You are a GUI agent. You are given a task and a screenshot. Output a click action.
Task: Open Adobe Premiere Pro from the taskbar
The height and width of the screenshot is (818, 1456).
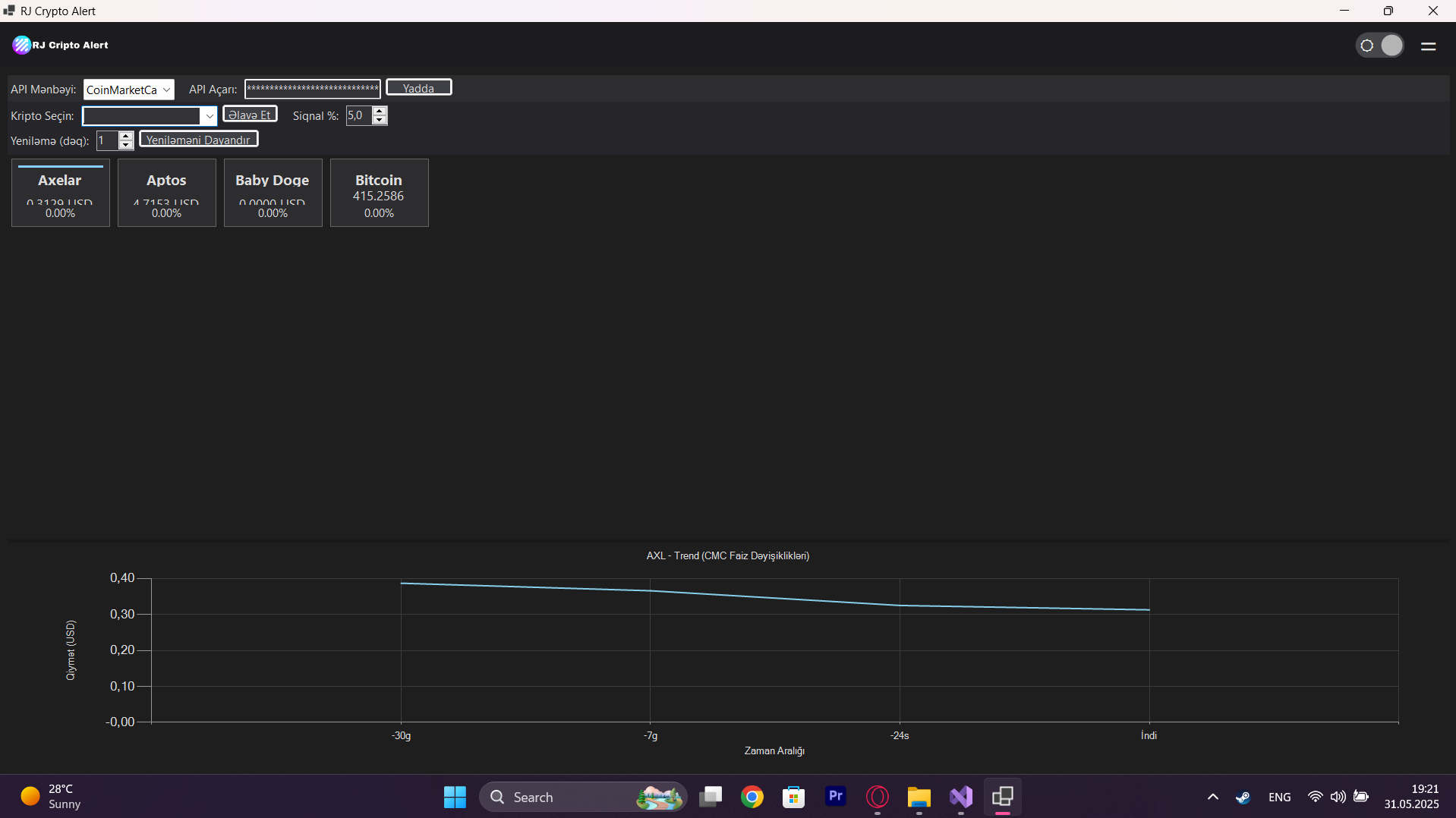835,797
